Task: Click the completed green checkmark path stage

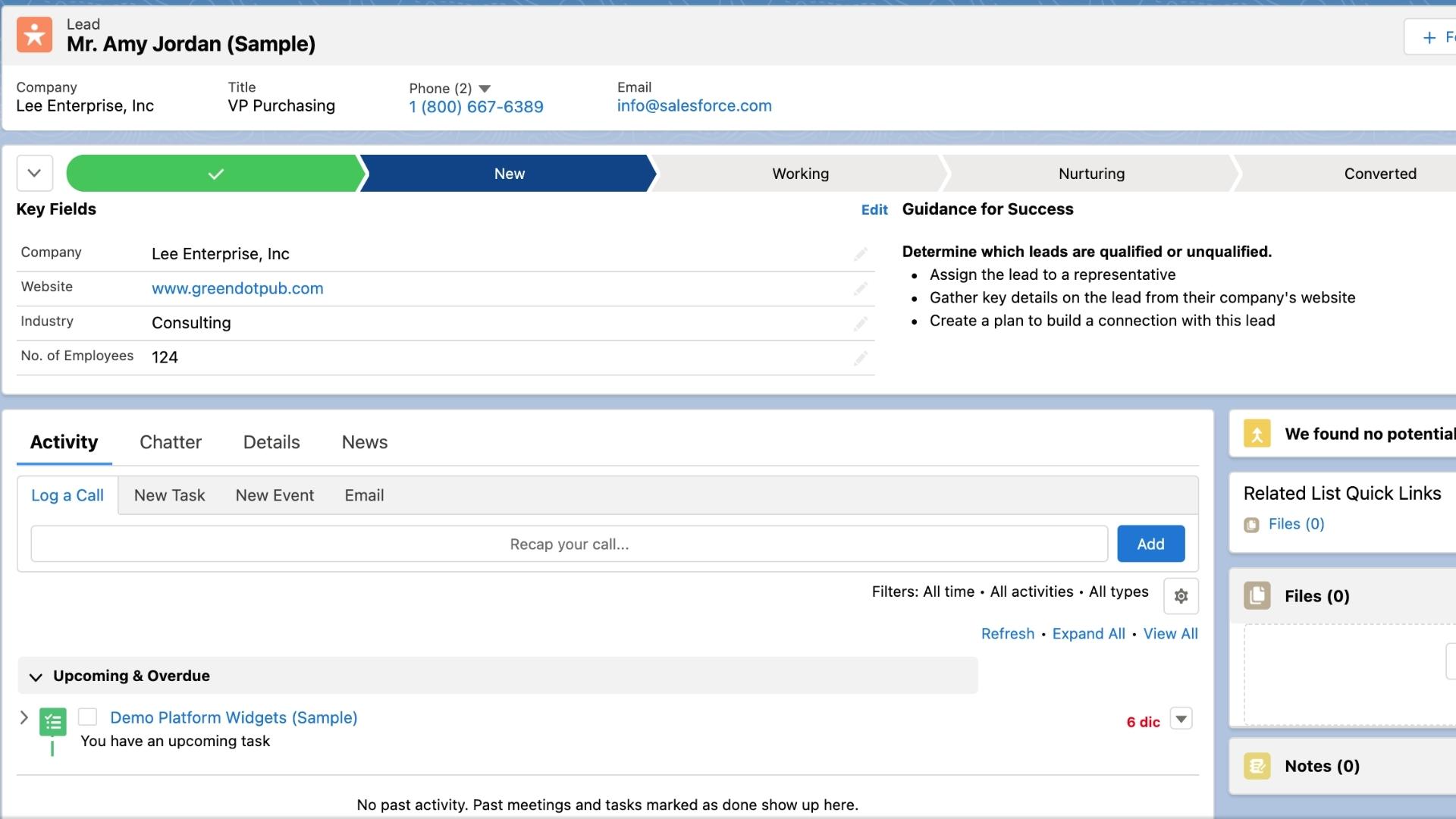Action: 215,174
